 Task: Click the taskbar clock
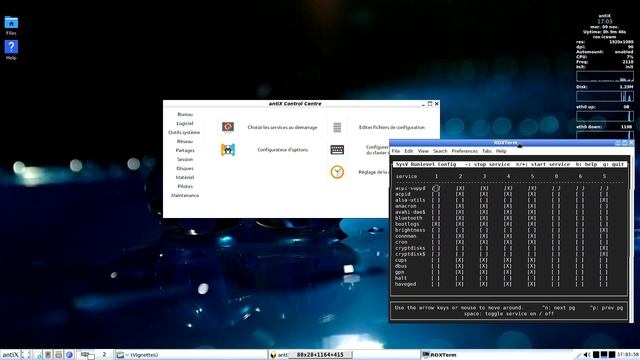pos(628,355)
